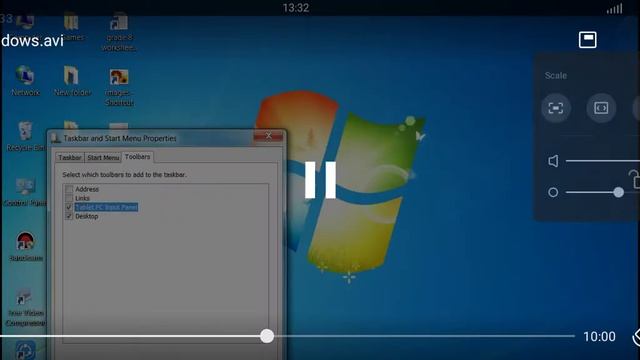Select the games folder desktop icon
Image resolution: width=640 pixels, height=360 pixels.
point(72,28)
